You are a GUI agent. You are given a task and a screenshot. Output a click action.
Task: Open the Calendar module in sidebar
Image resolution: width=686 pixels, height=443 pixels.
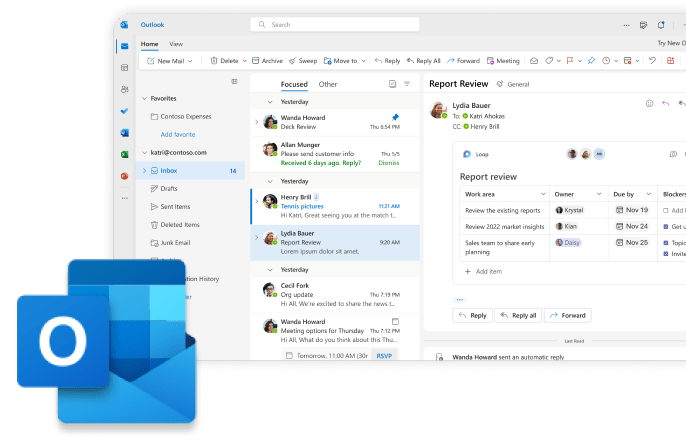(x=125, y=68)
